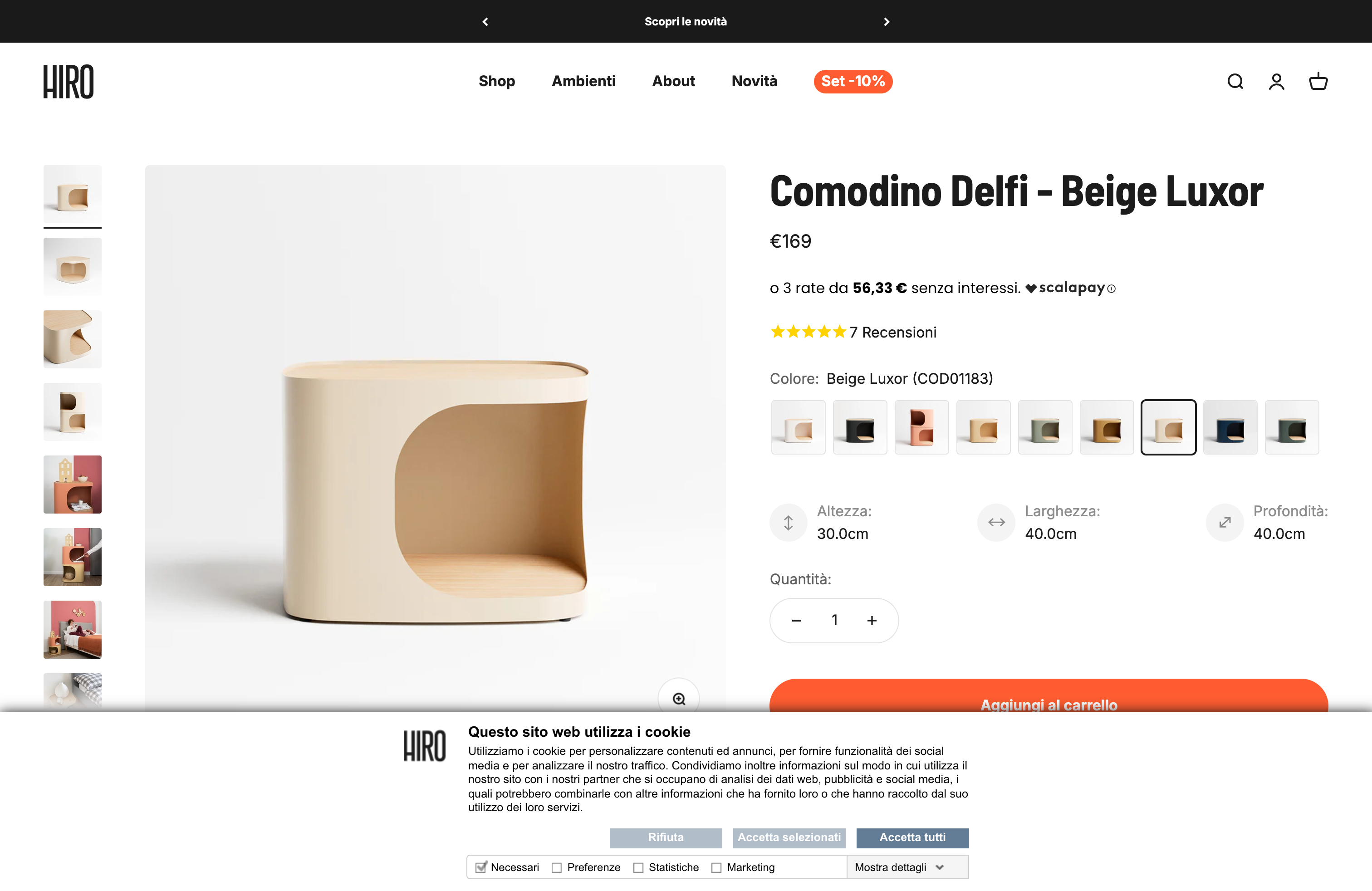Enable the Statistiche cookie checkbox
The image size is (1372, 891).
pyautogui.click(x=638, y=868)
